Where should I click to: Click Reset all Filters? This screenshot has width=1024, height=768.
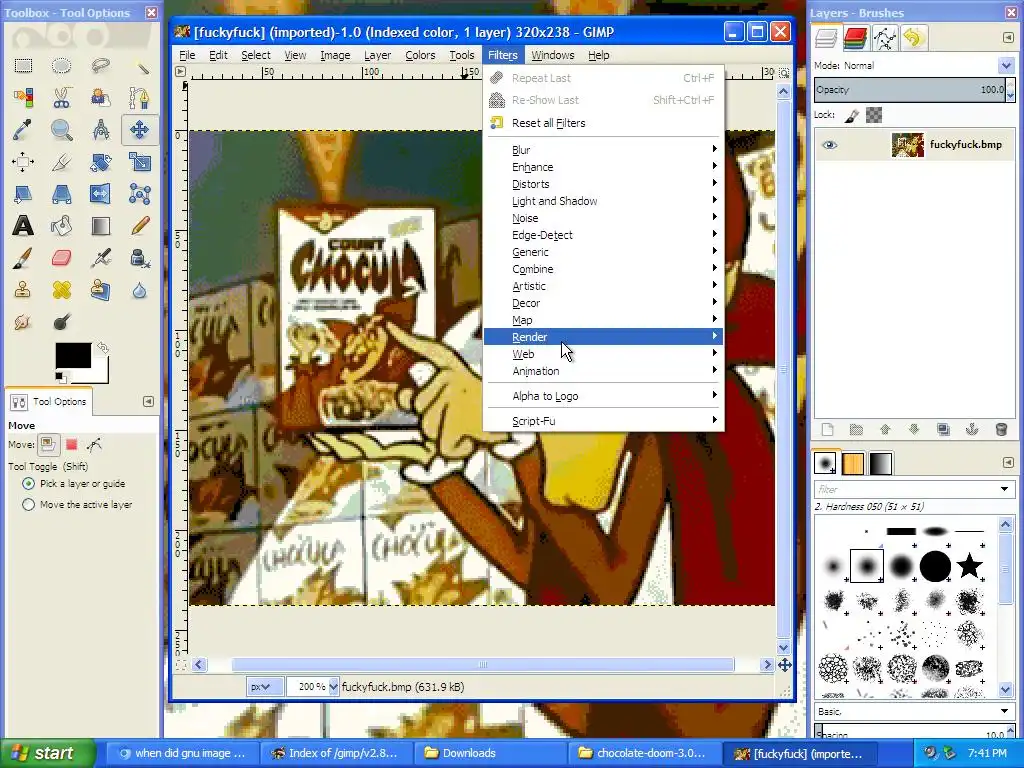(603, 123)
